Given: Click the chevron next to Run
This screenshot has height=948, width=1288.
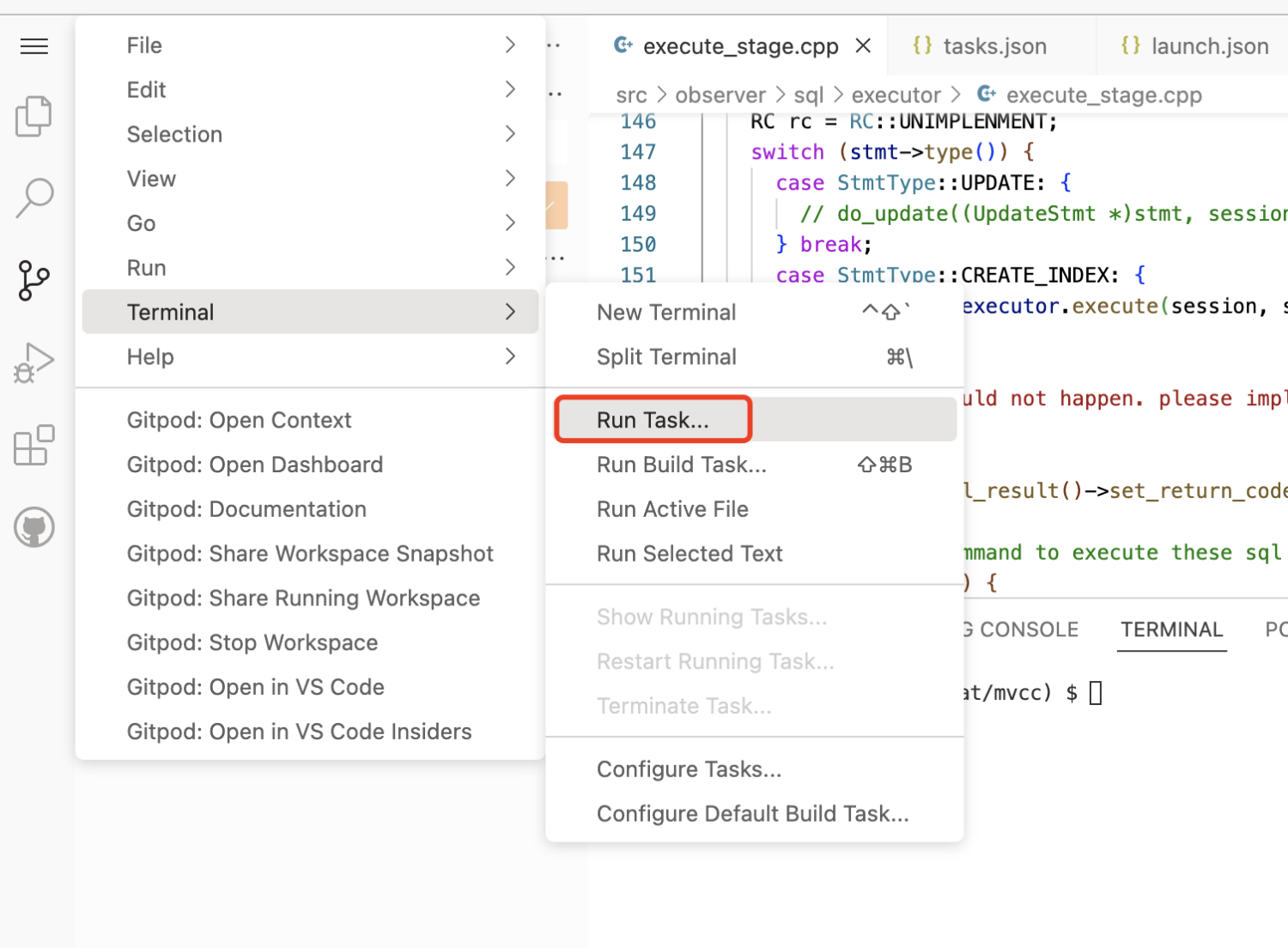Looking at the screenshot, I should 511,267.
